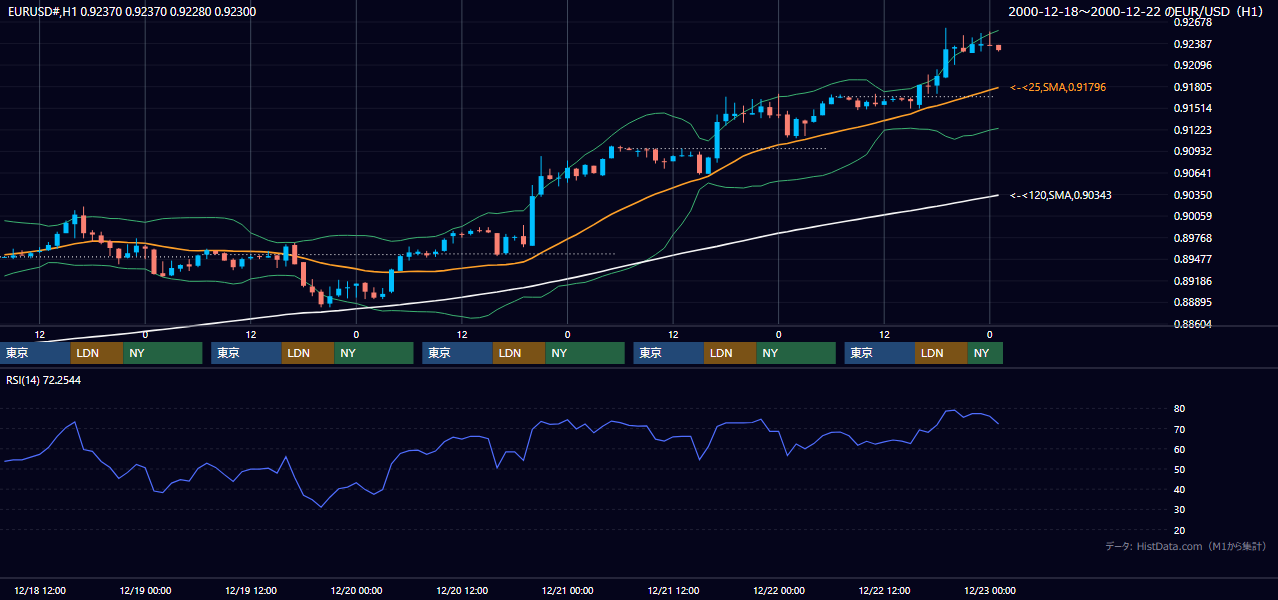This screenshot has height=600, width=1278.
Task: Click RSI axis level 50
Action: [1179, 469]
